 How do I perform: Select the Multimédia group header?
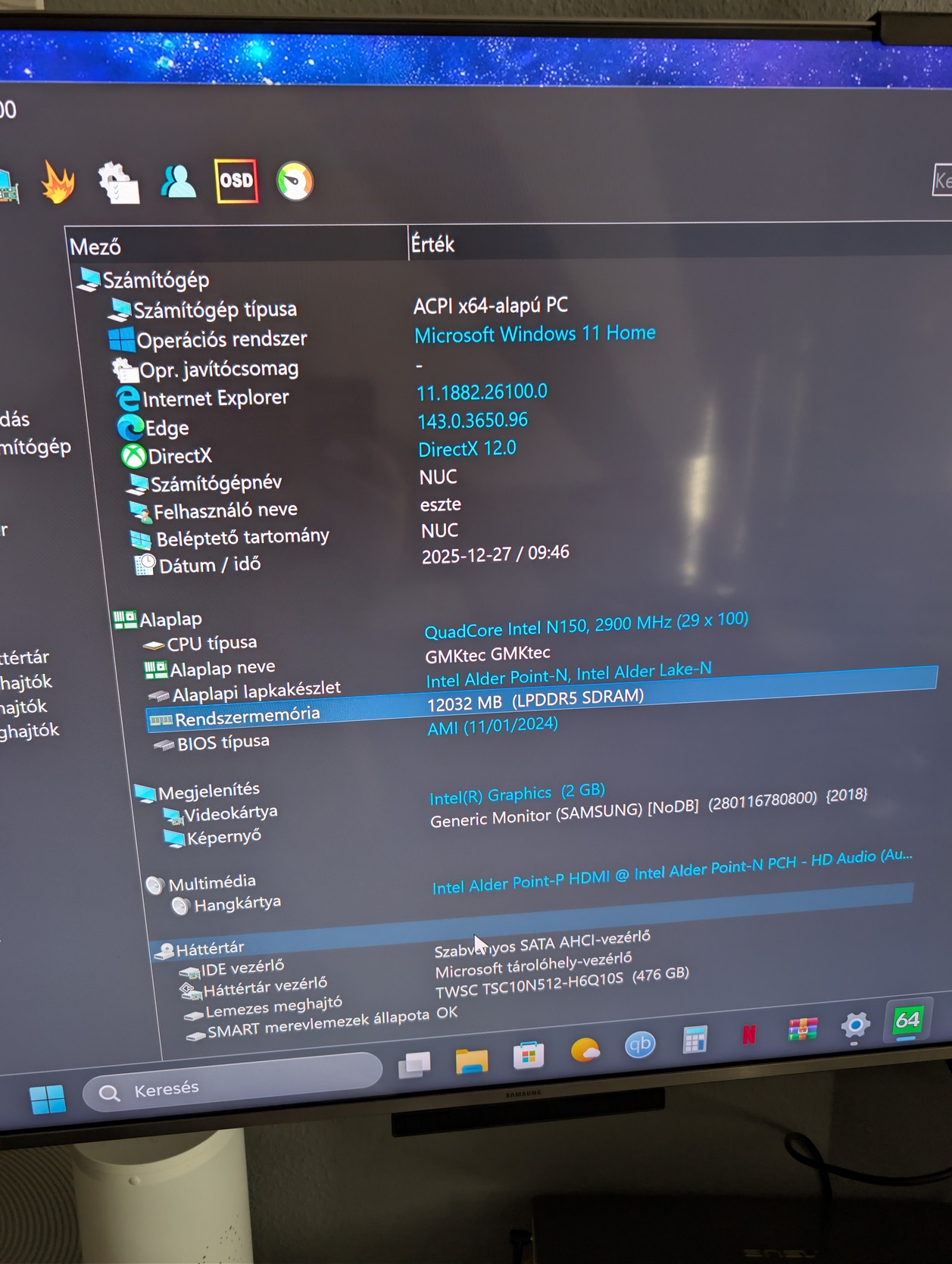201,883
